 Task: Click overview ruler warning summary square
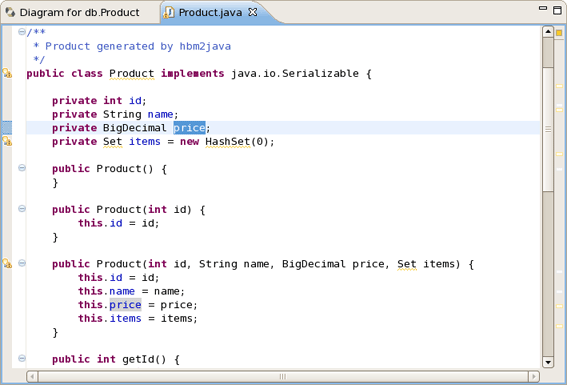coord(559,33)
